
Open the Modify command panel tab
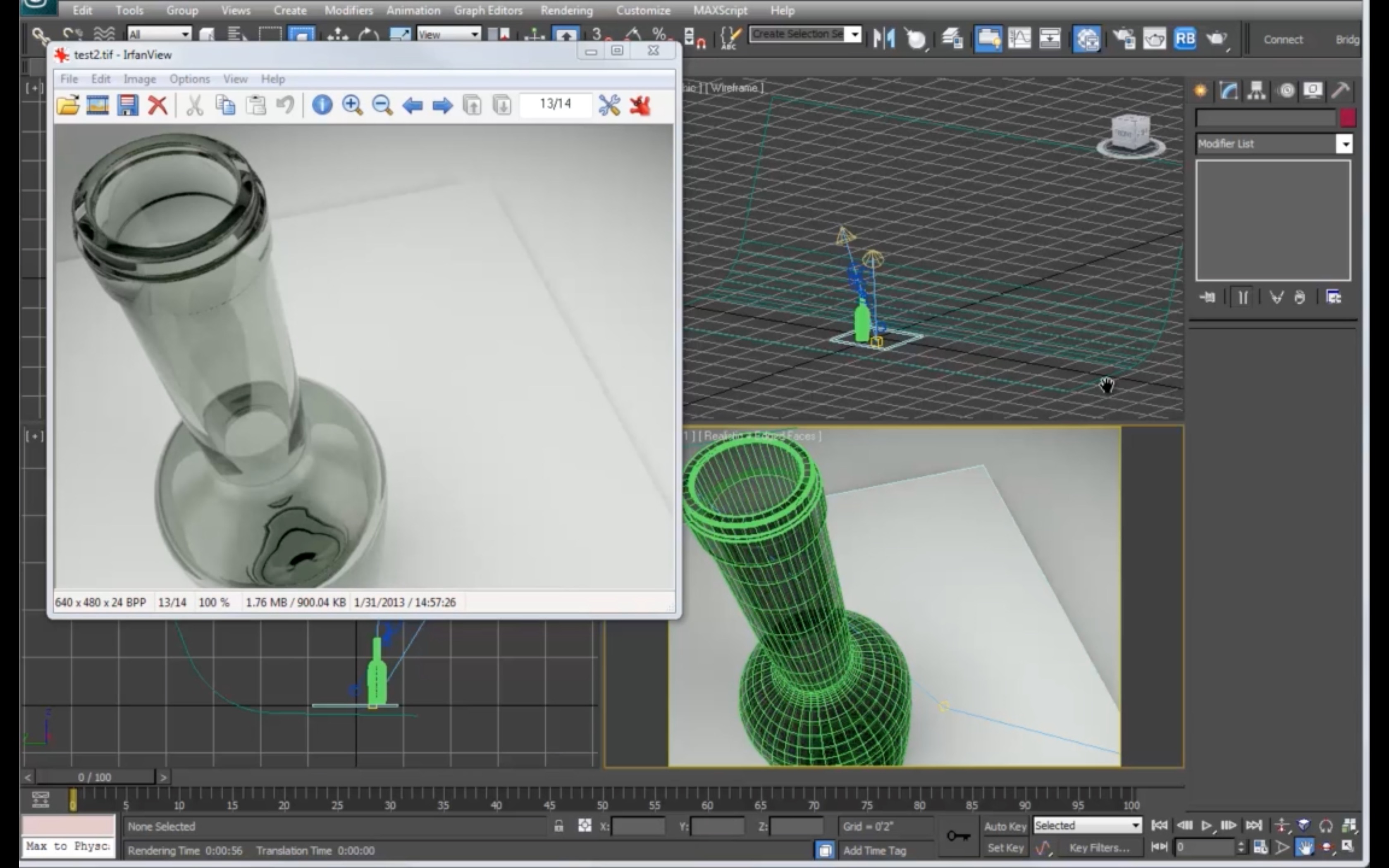point(1228,91)
